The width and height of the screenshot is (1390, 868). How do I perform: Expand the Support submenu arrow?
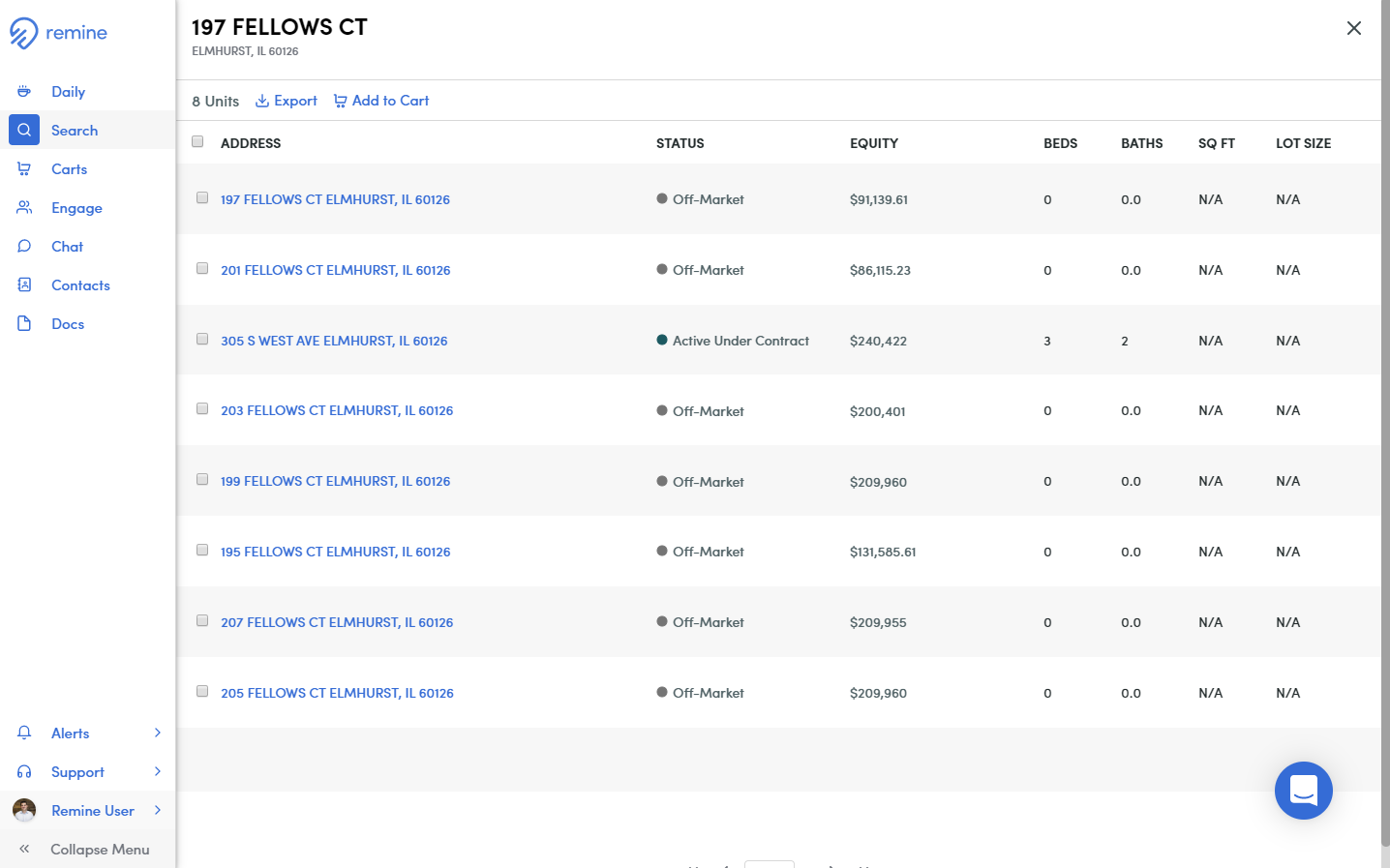[158, 772]
